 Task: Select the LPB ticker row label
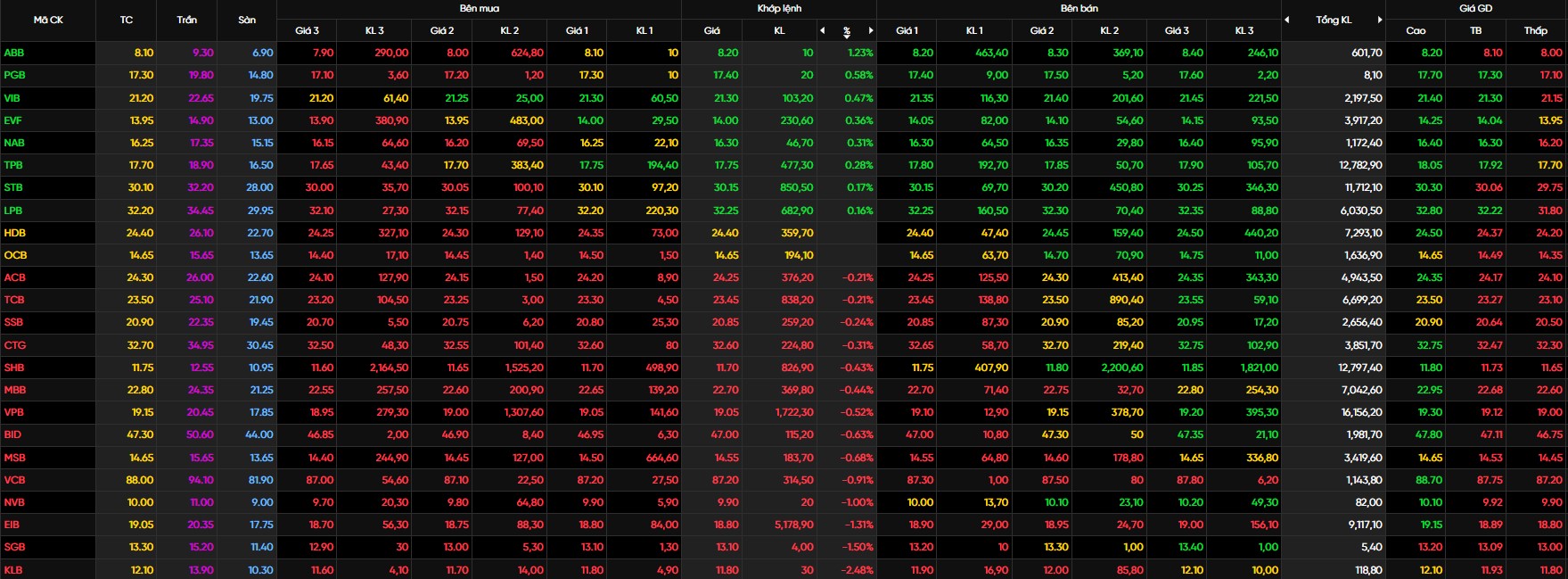click(x=13, y=211)
